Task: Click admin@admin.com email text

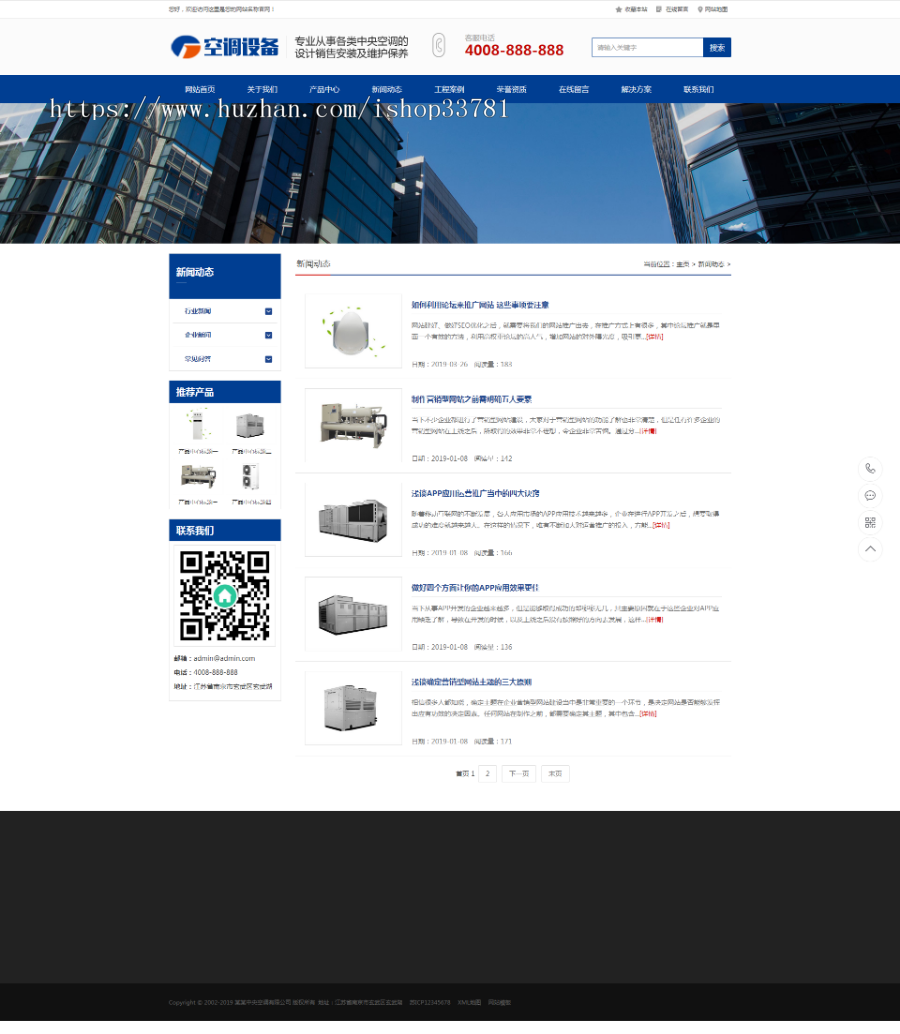Action: 224,658
